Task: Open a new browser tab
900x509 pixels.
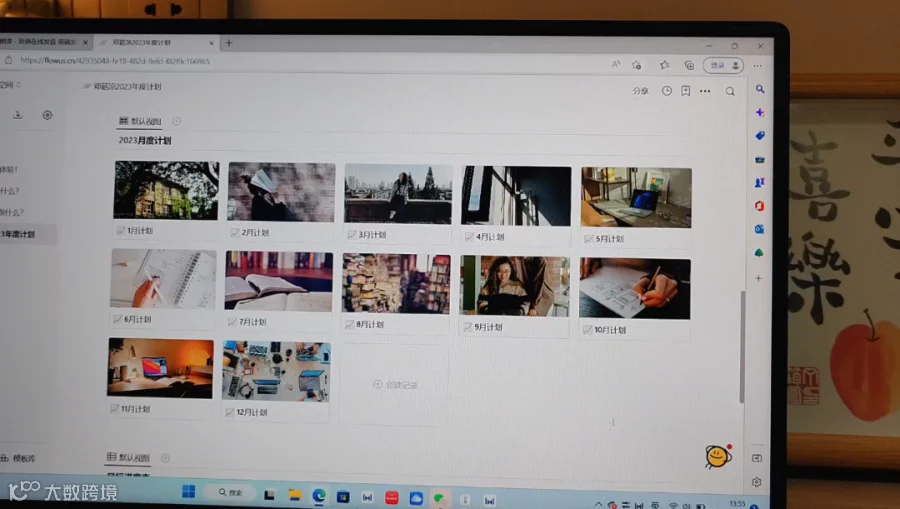Action: pyautogui.click(x=228, y=43)
